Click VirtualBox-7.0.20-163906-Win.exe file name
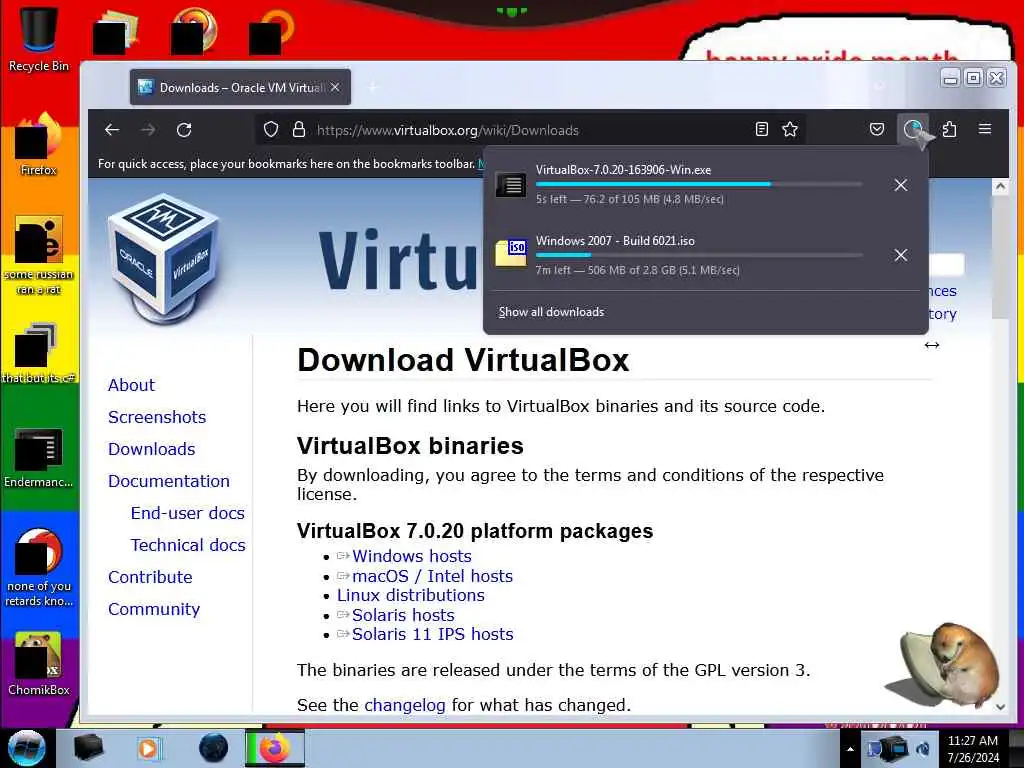1024x768 pixels. click(624, 170)
